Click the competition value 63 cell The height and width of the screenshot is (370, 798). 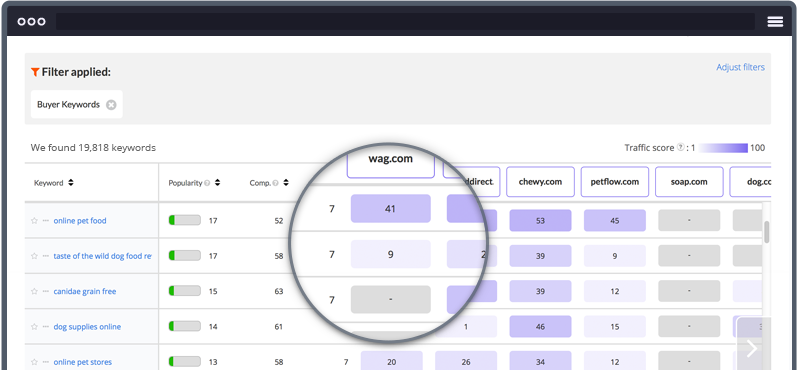click(x=278, y=292)
